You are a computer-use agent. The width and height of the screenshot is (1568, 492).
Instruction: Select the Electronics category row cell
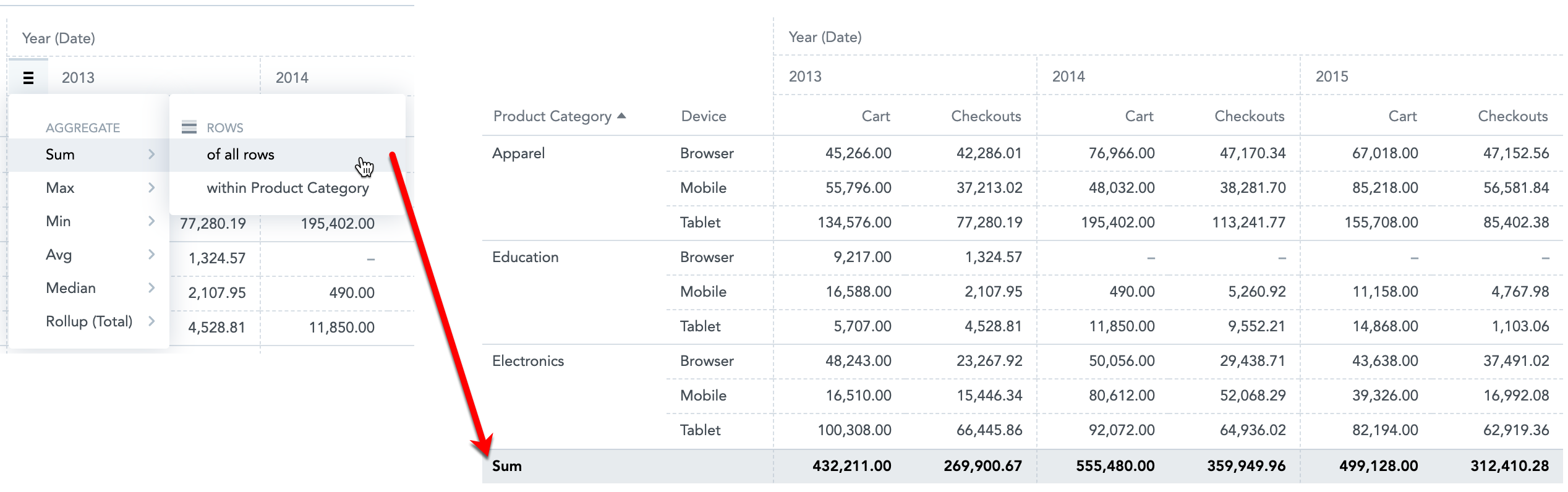(528, 361)
